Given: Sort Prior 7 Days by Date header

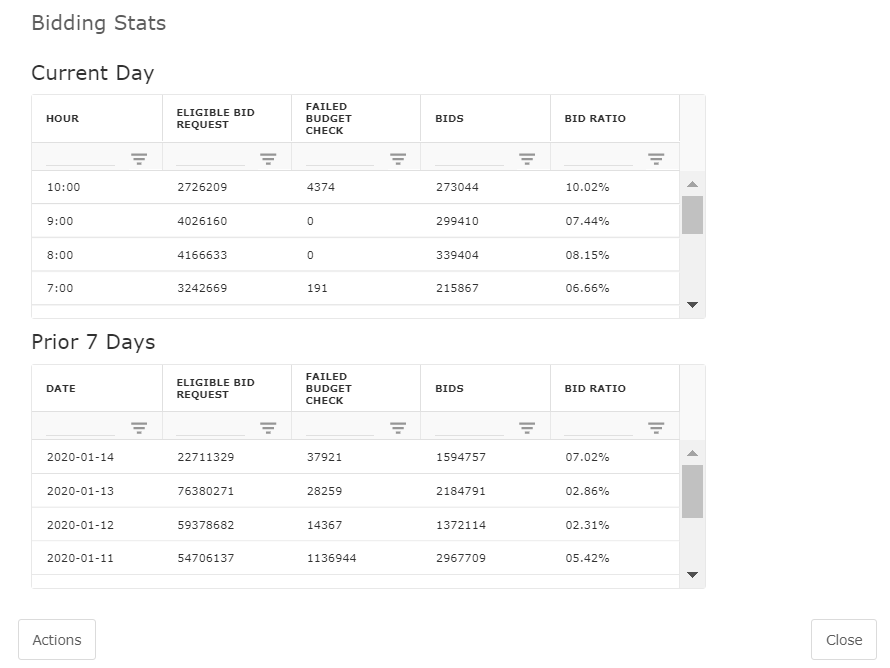Looking at the screenshot, I should [x=61, y=389].
